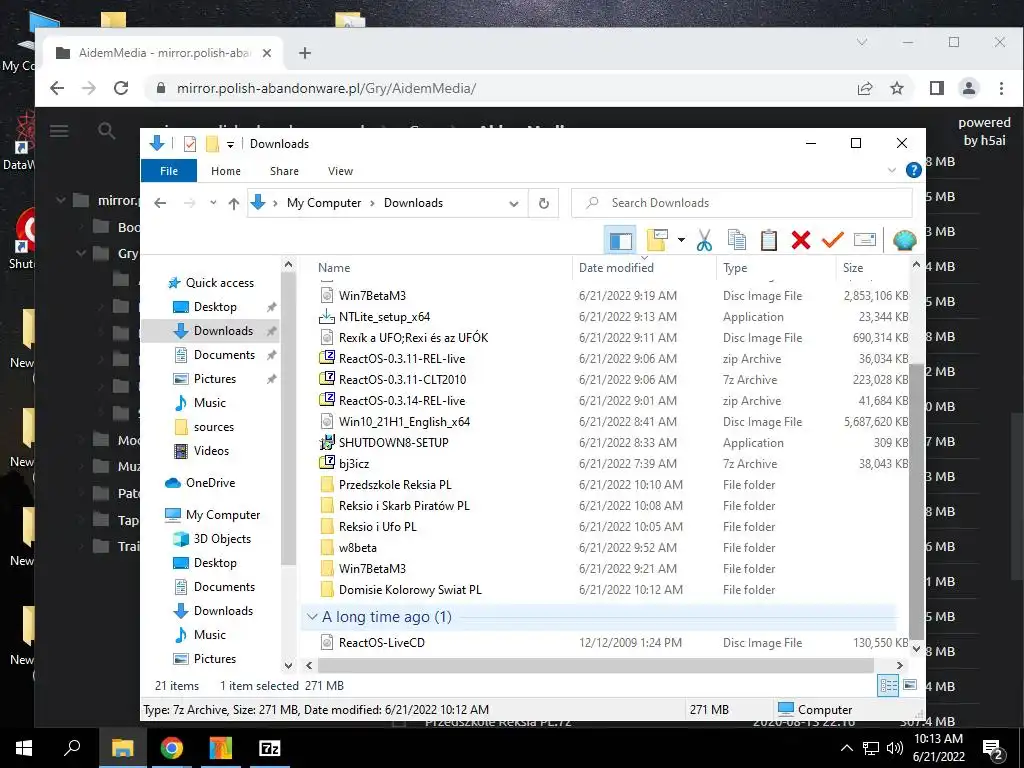Click the Search Downloads field
The height and width of the screenshot is (768, 1024).
[x=741, y=203]
